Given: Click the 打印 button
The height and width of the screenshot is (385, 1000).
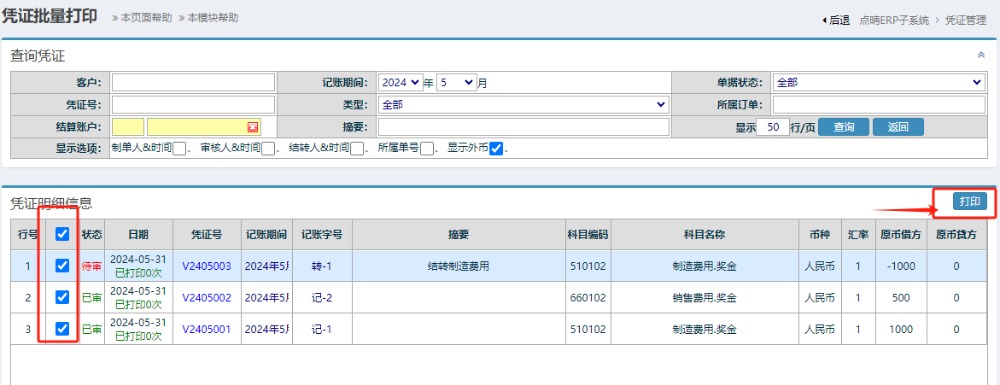Looking at the screenshot, I should (x=969, y=201).
